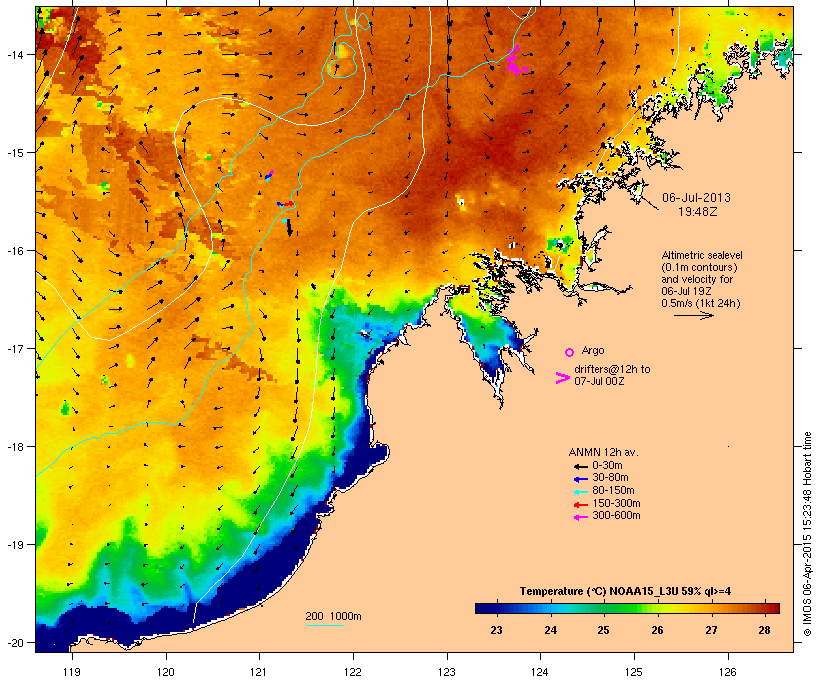Screen dimensions: 820x680
Task: Click the drifters@12h to 07-Jul 00Z text
Action: (x=612, y=375)
